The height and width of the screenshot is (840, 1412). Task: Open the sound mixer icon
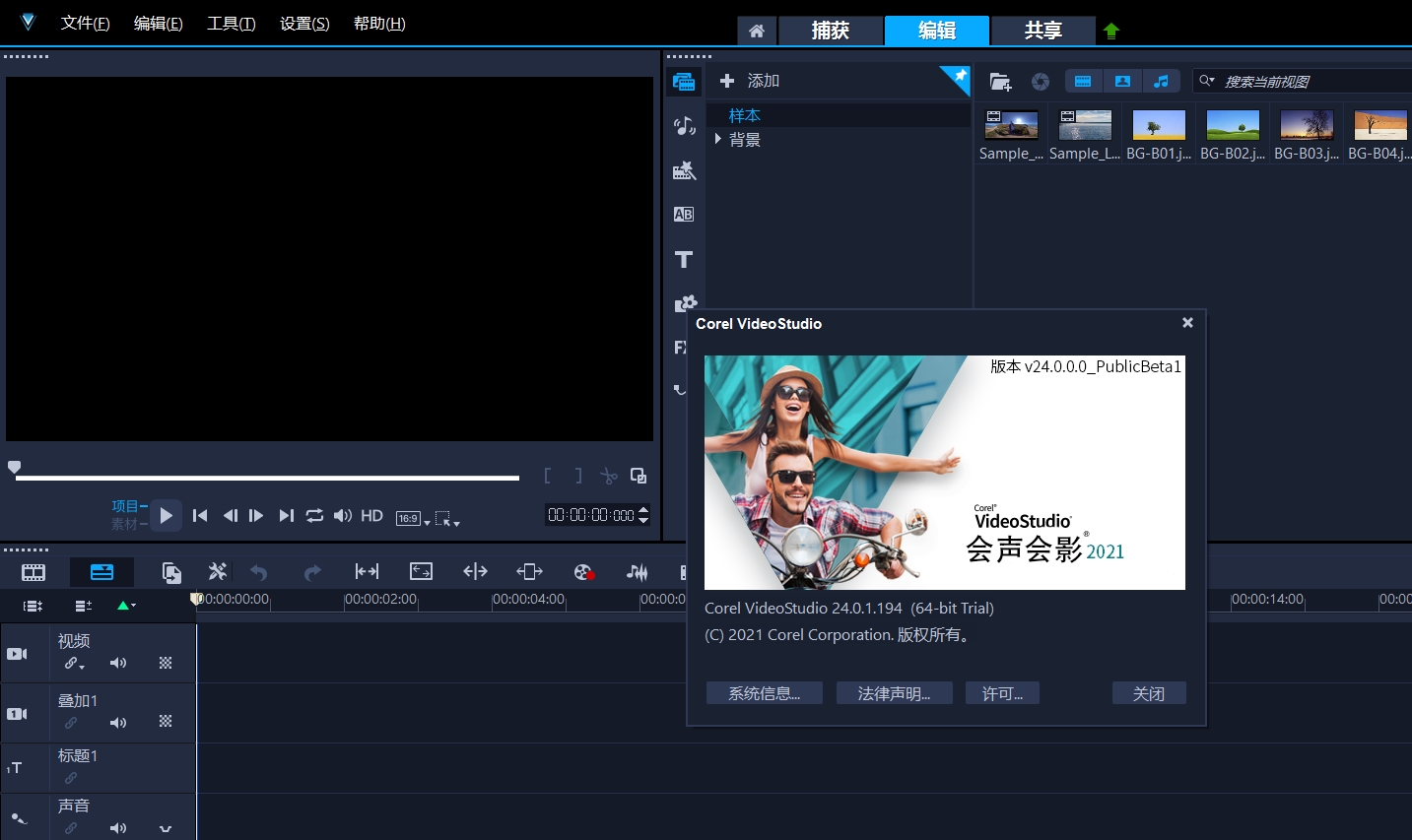[x=638, y=572]
